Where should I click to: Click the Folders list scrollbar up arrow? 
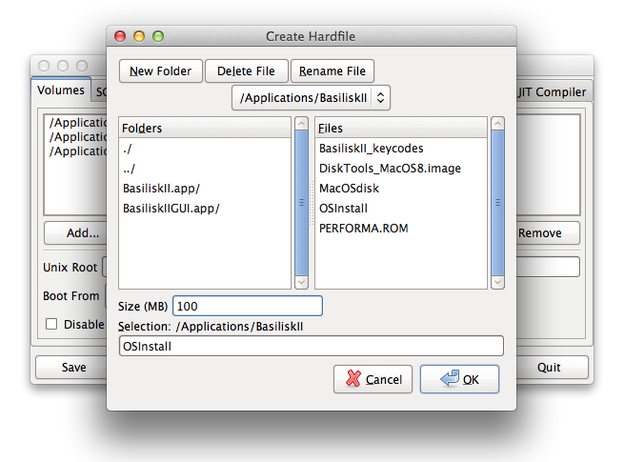[x=301, y=124]
